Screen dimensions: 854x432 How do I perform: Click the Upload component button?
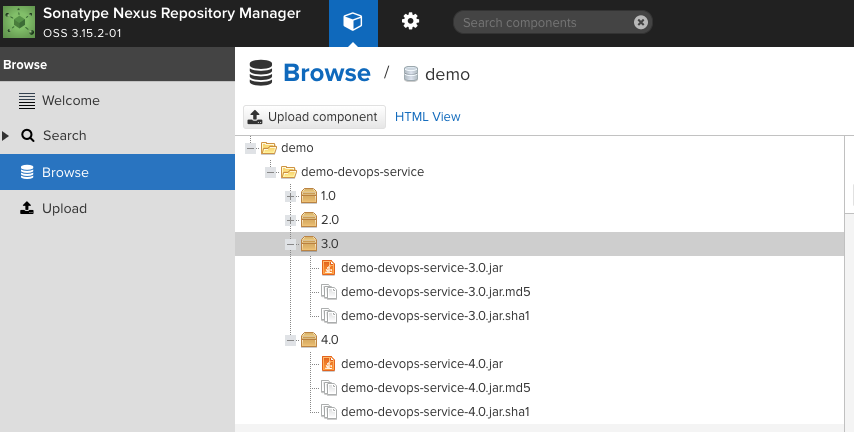(313, 117)
